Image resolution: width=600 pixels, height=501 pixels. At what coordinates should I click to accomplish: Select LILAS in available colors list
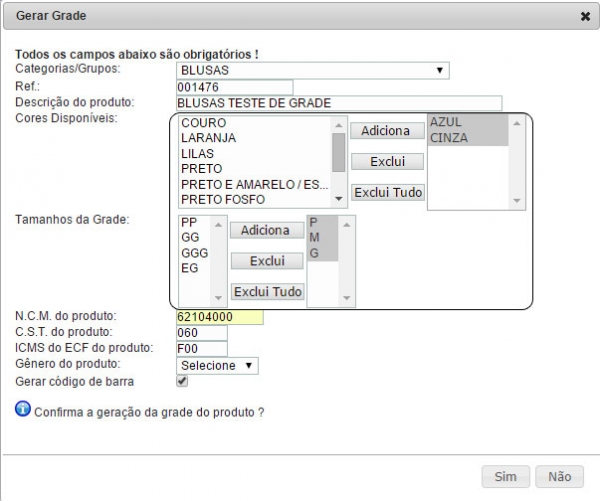click(255, 153)
